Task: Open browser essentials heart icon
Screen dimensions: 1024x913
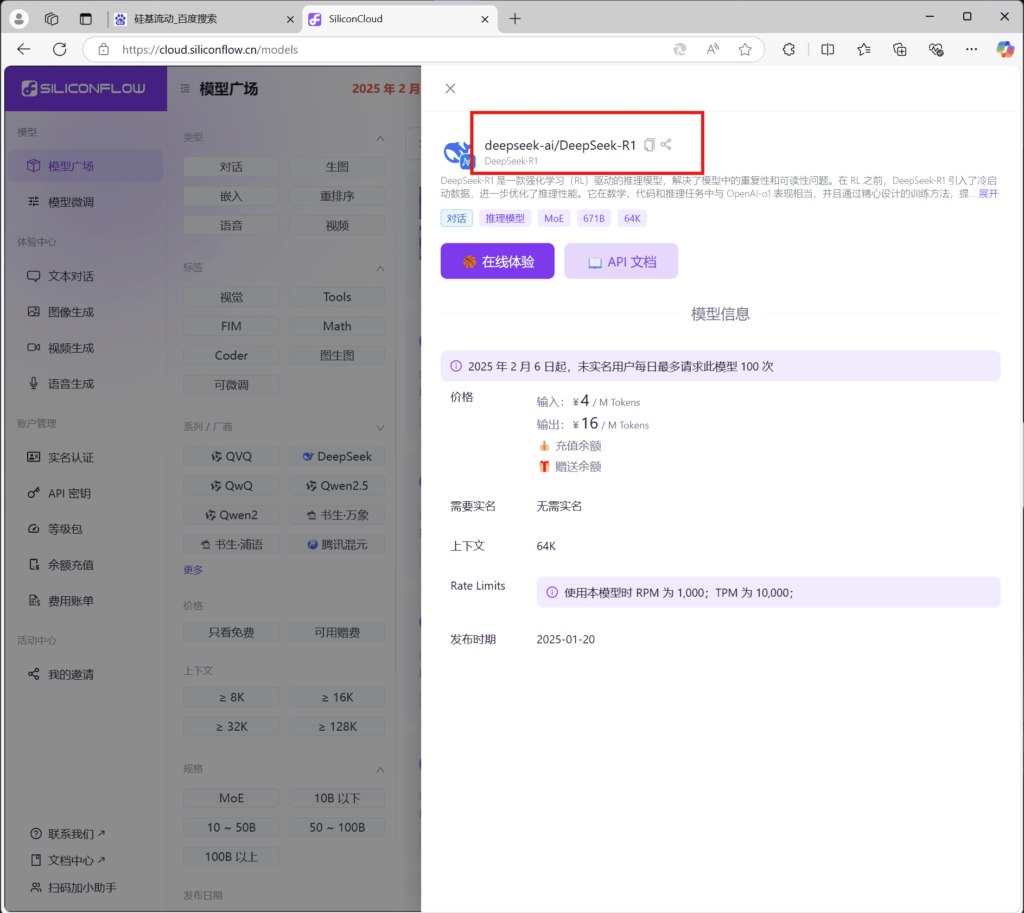Action: [936, 50]
